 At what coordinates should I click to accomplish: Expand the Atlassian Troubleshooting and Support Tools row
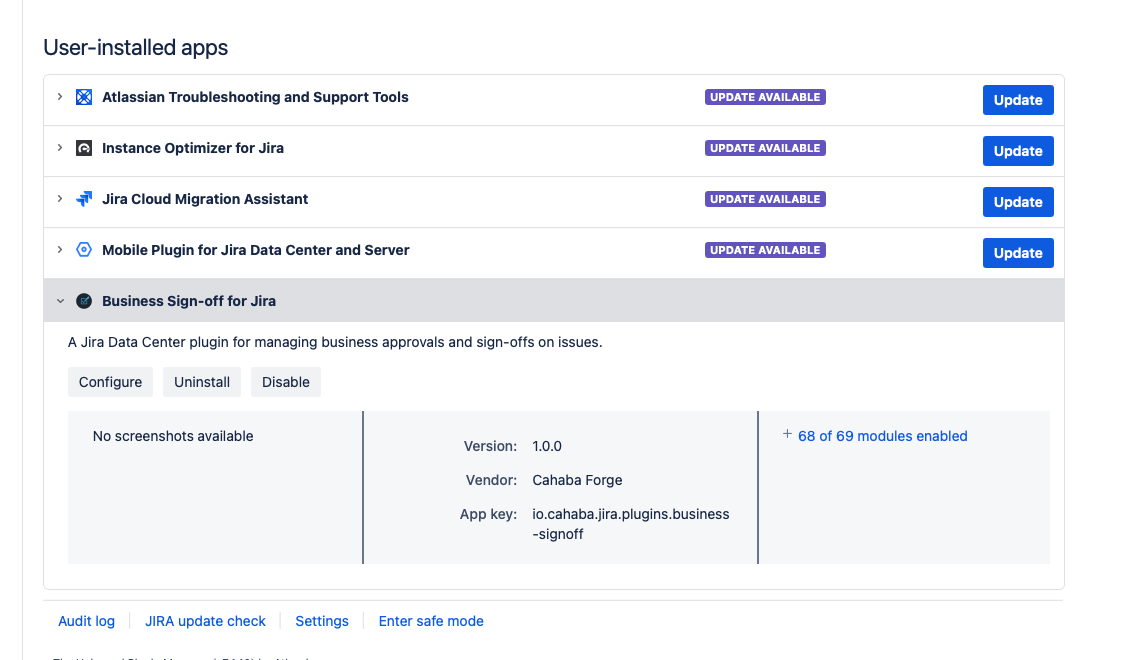[58, 97]
